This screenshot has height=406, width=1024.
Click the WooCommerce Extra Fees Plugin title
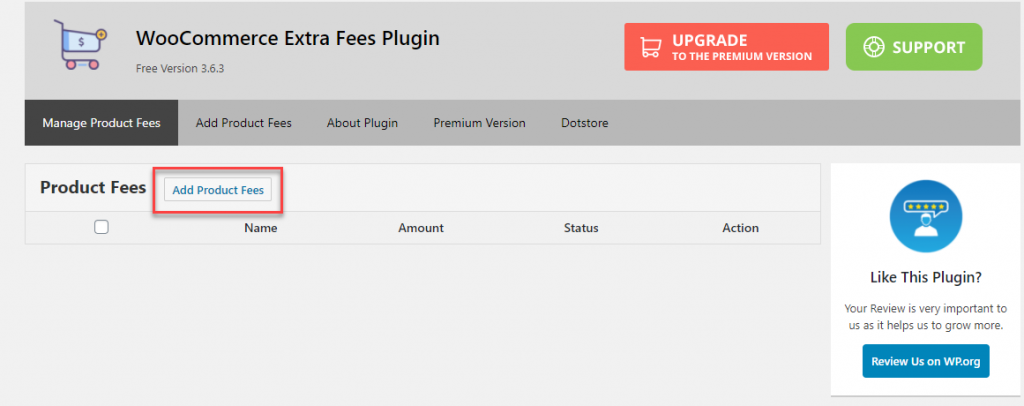[287, 39]
